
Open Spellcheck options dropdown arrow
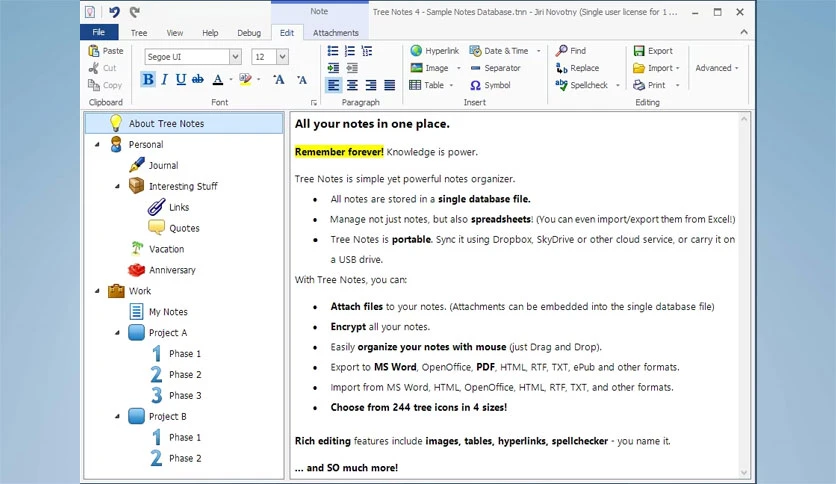pyautogui.click(x=617, y=85)
